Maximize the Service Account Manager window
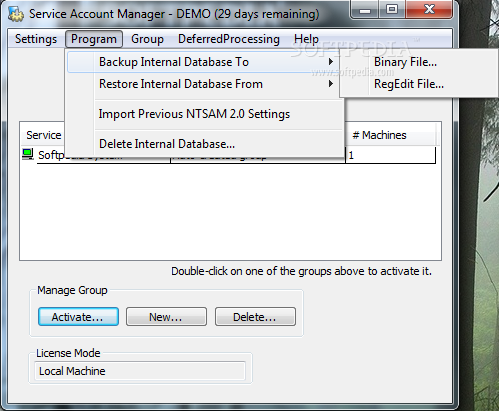The image size is (499, 411). coord(392,10)
